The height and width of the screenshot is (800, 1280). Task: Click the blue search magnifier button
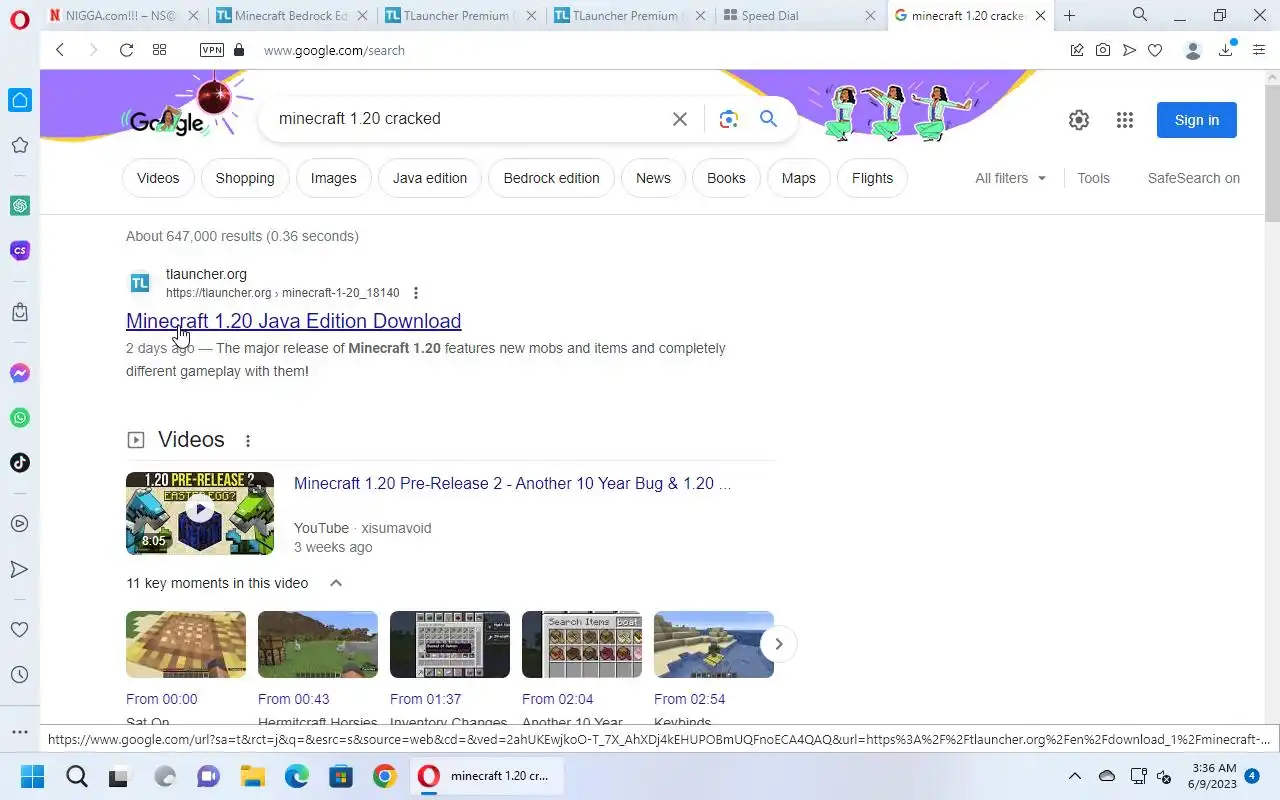tap(768, 119)
